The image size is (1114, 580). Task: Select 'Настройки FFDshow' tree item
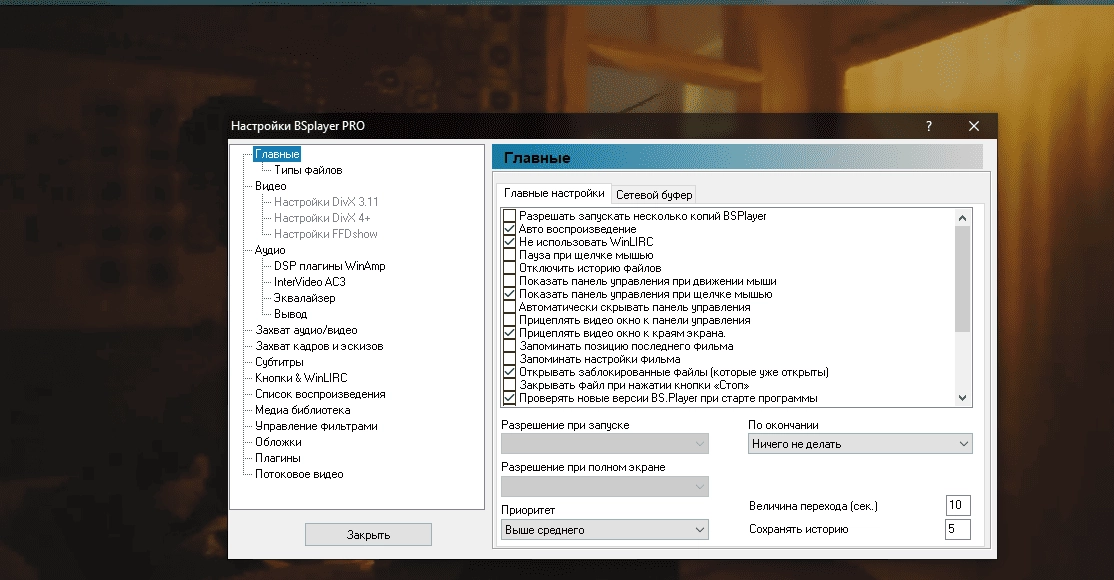325,234
